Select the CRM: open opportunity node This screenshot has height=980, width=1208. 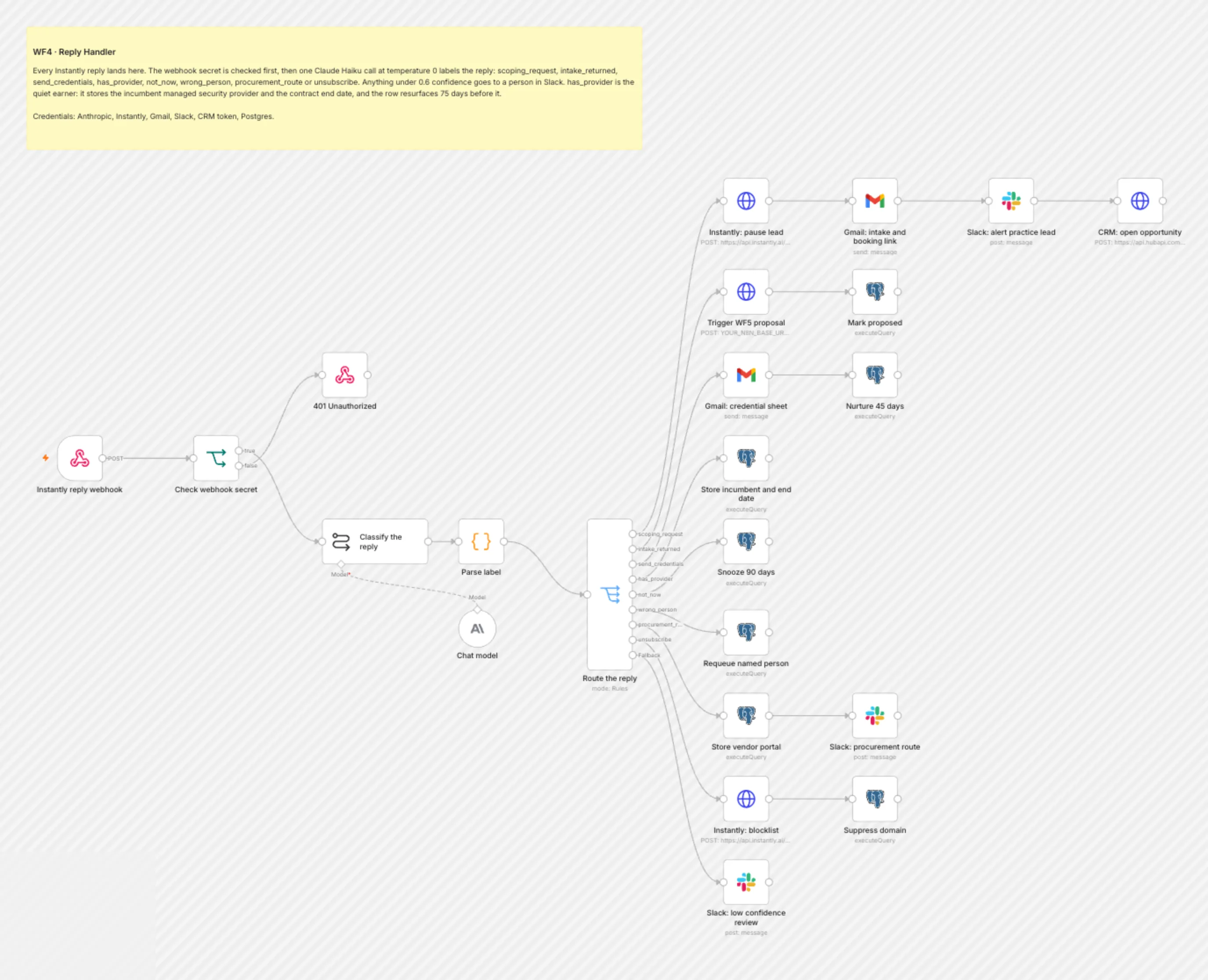point(1139,201)
